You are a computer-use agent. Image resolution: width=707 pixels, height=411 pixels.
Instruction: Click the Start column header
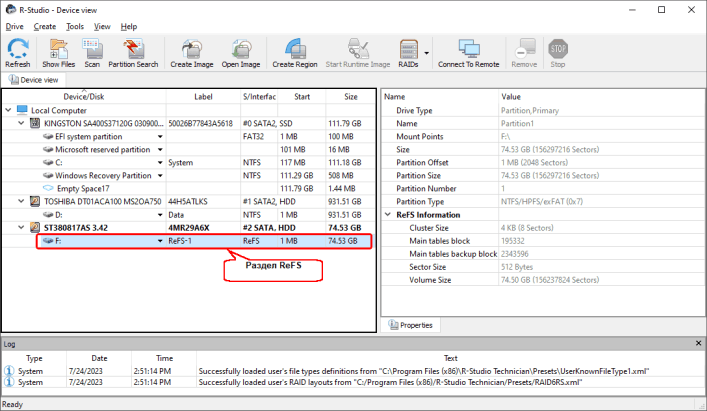[x=302, y=96]
